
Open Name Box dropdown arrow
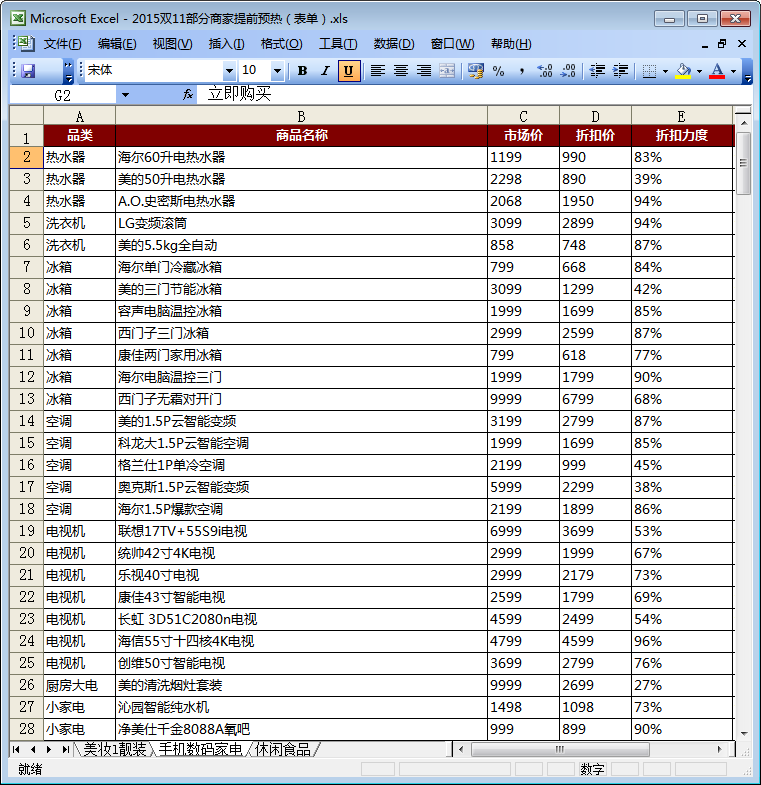tap(125, 95)
